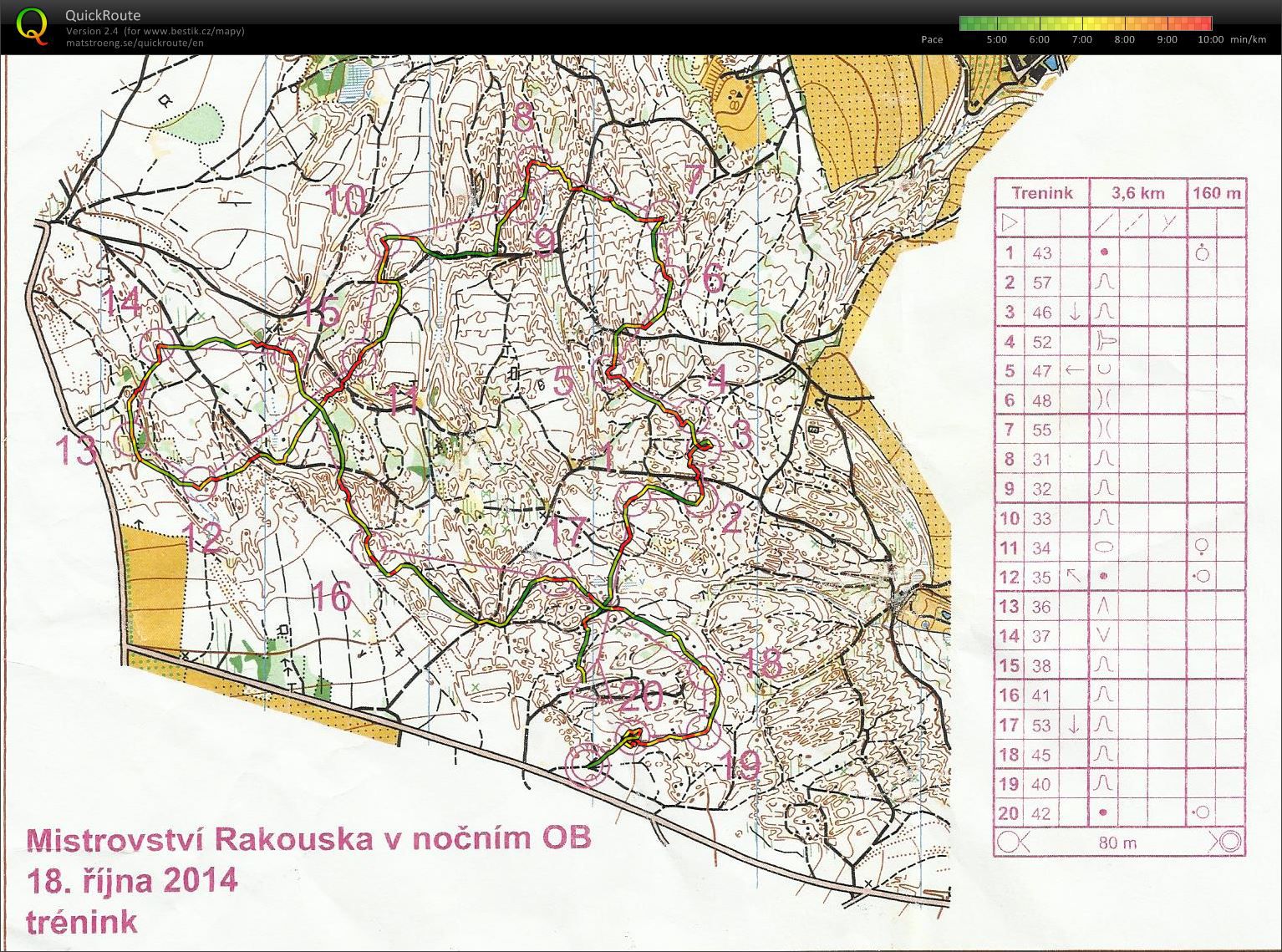Image resolution: width=1282 pixels, height=952 pixels.
Task: Click the Mistrovství Rakouska v nočním OB title
Action: pyautogui.click(x=309, y=838)
